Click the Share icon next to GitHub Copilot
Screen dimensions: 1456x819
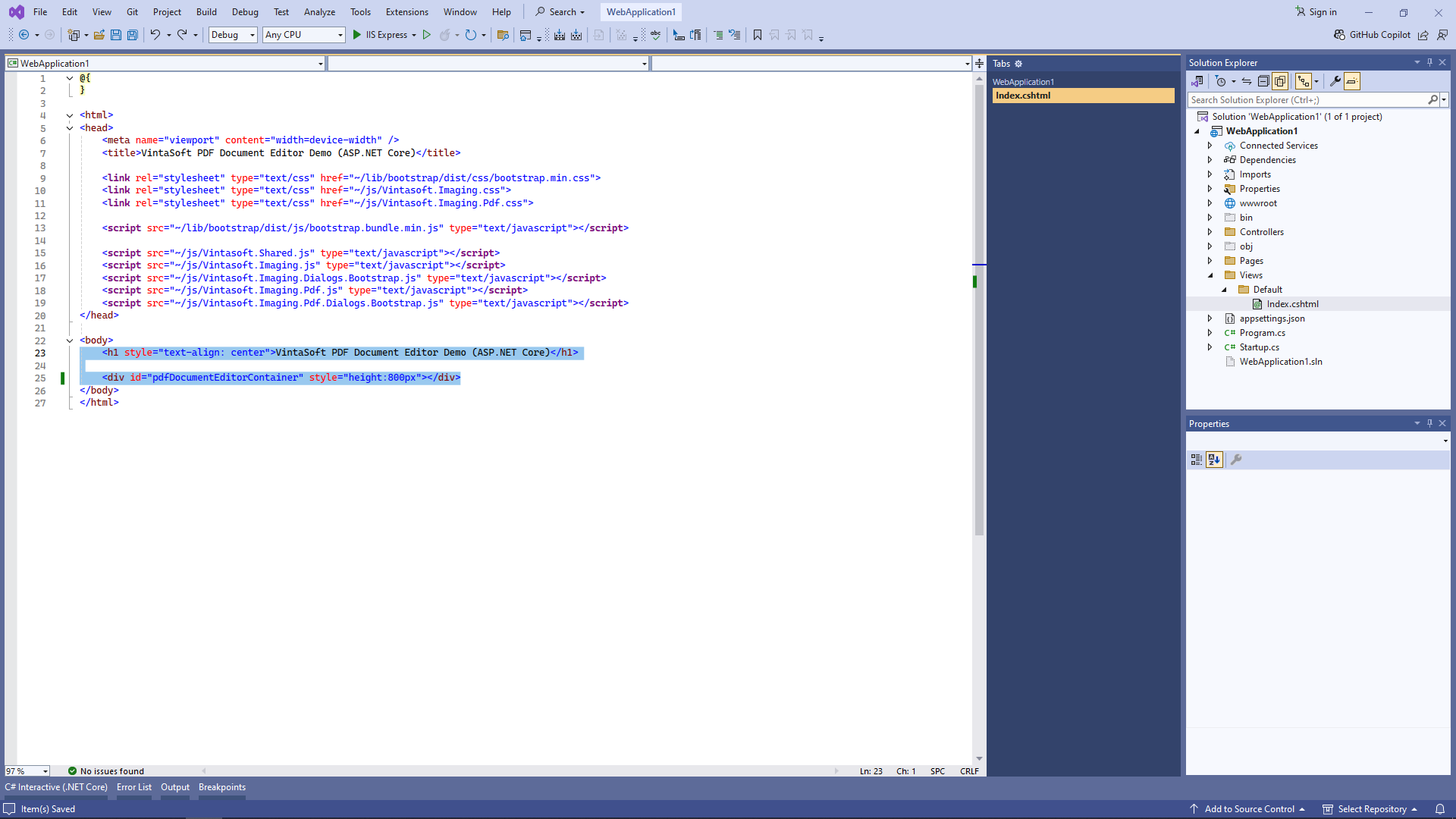[1423, 35]
